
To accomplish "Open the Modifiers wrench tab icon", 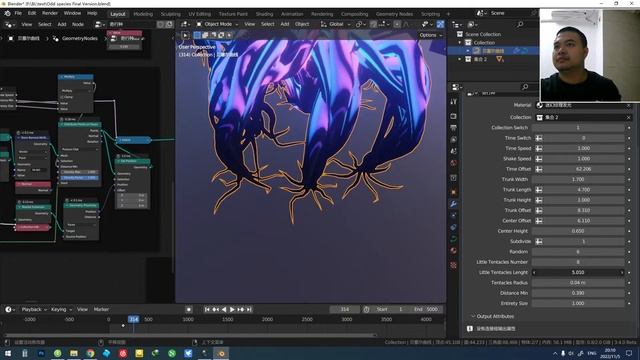I will point(453,204).
